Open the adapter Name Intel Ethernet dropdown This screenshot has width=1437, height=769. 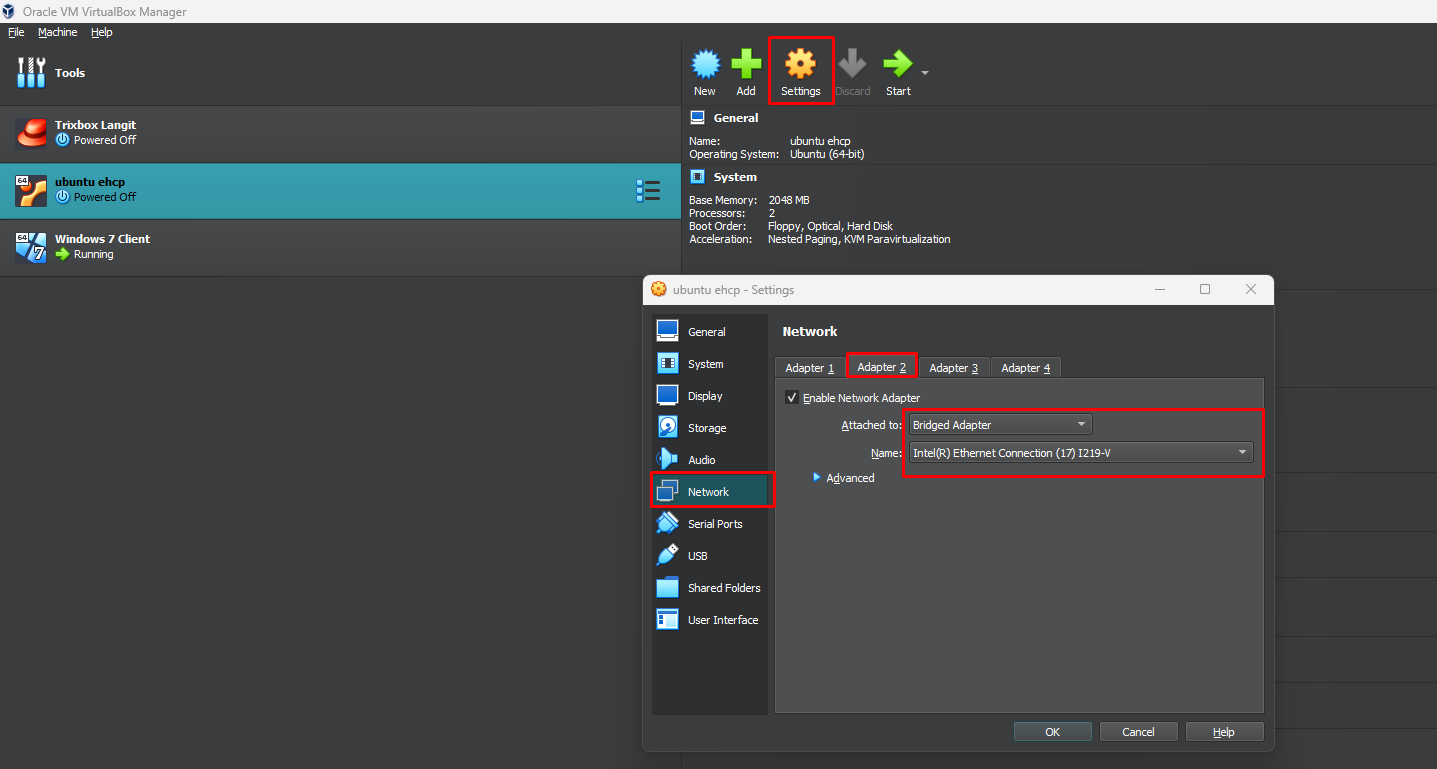(x=1080, y=453)
